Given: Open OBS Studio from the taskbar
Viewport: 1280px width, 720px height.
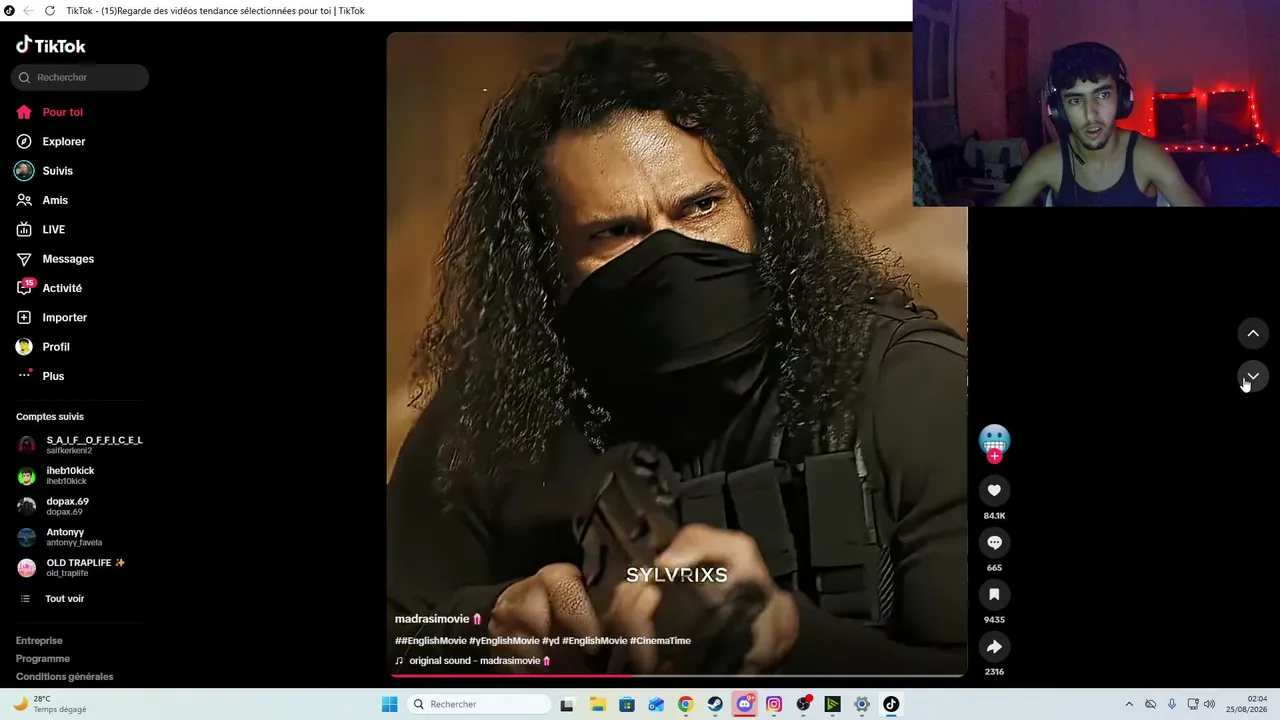Looking at the screenshot, I should click(803, 704).
